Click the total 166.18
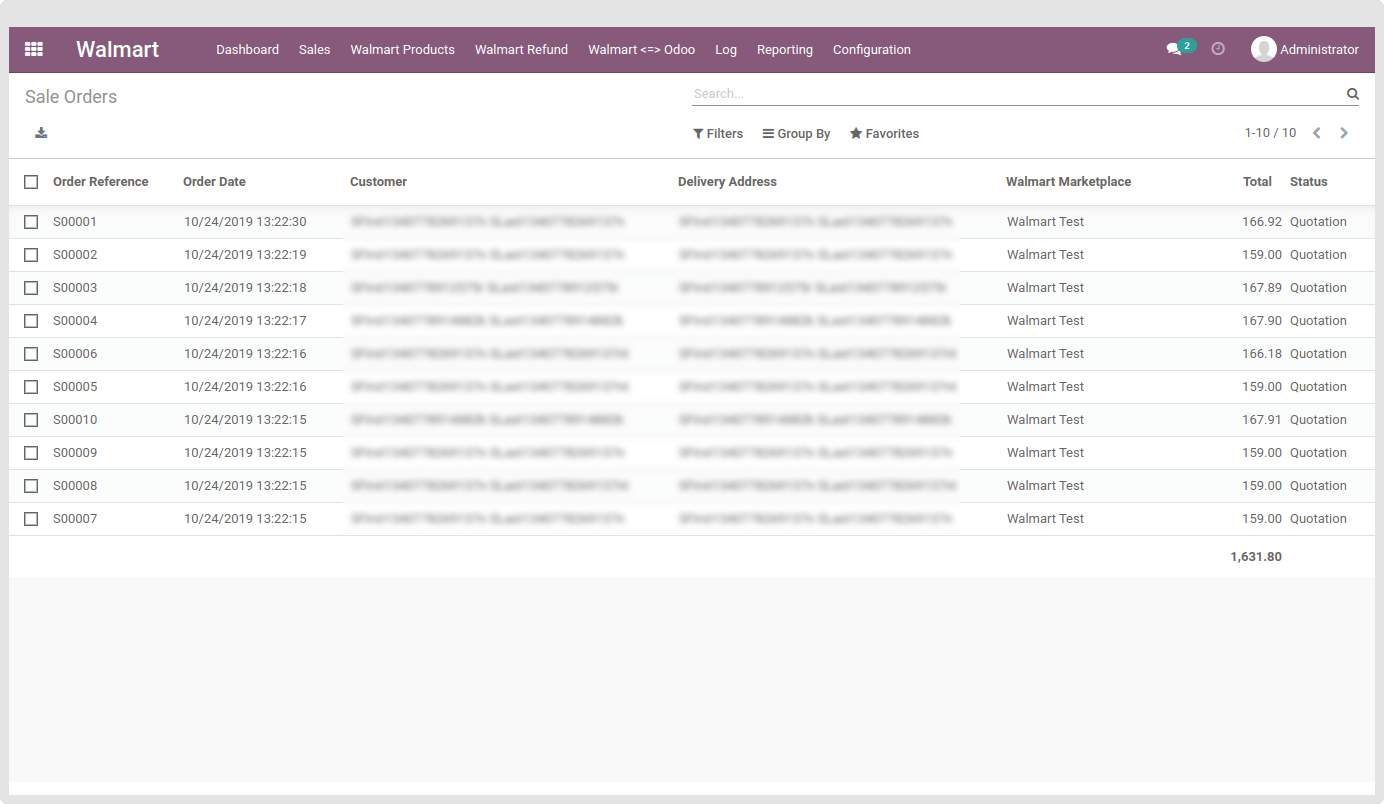Image resolution: width=1384 pixels, height=804 pixels. [x=1262, y=354]
